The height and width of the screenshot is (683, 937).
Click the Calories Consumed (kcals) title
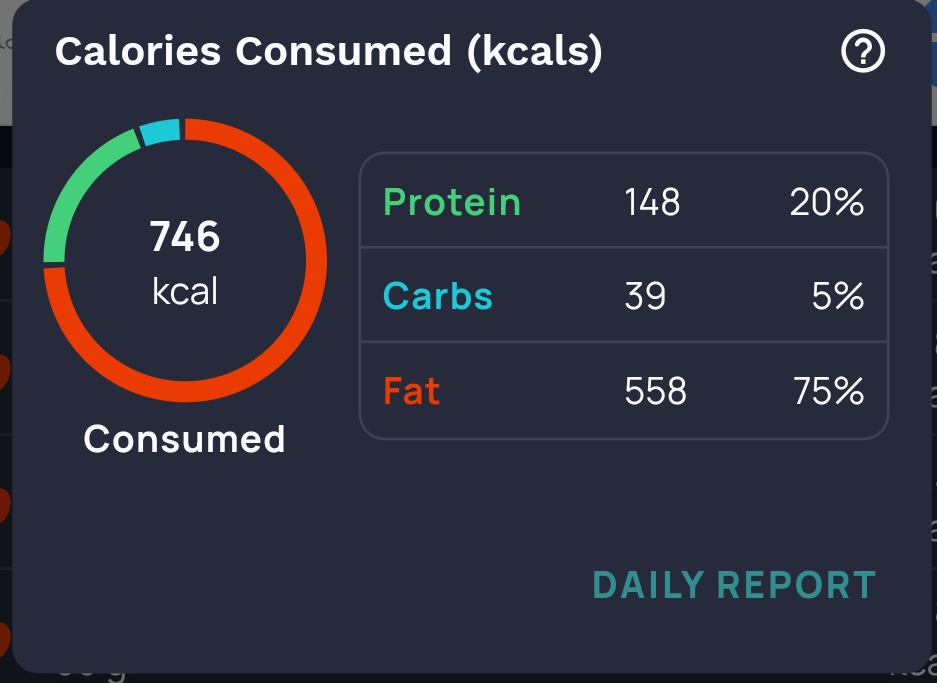[329, 52]
